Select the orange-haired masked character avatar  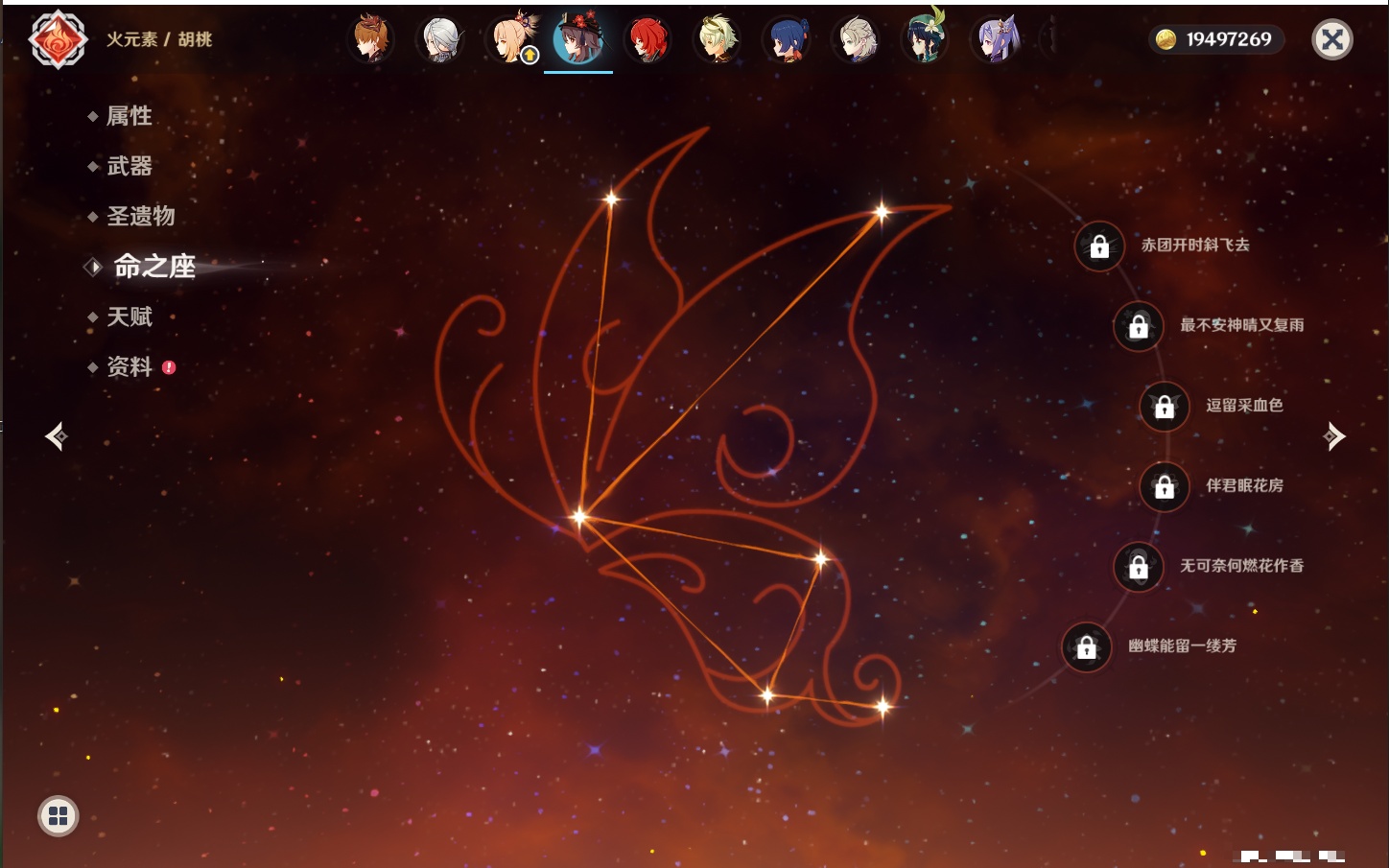[x=370, y=40]
